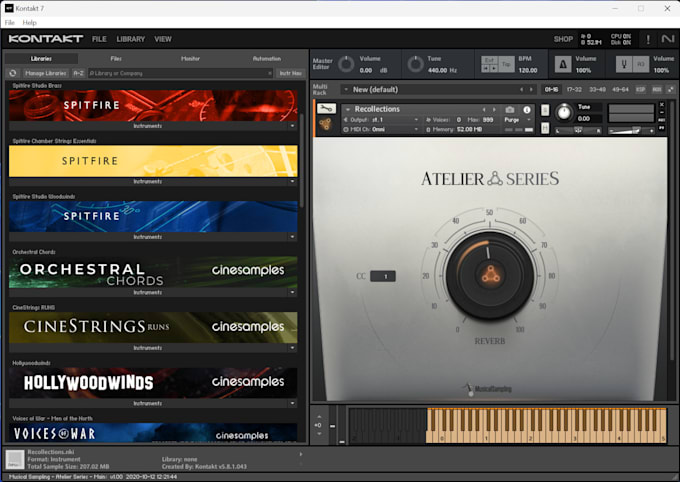Click the Library or Company search field
The height and width of the screenshot is (482, 680).
click(180, 73)
